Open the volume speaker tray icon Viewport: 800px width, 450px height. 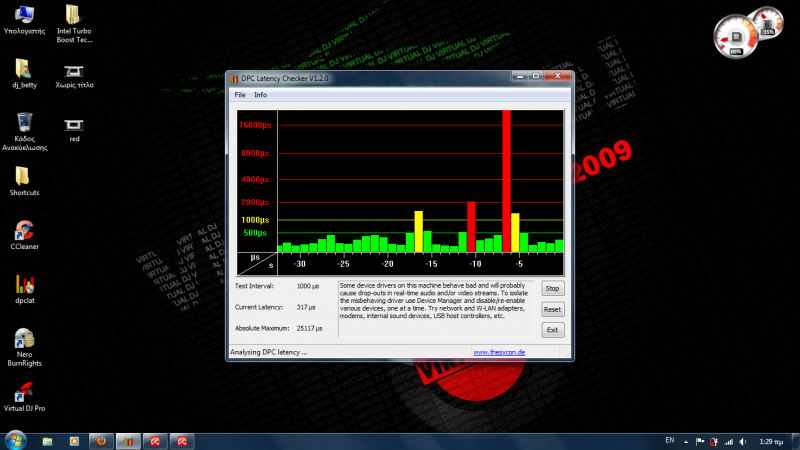coord(743,442)
